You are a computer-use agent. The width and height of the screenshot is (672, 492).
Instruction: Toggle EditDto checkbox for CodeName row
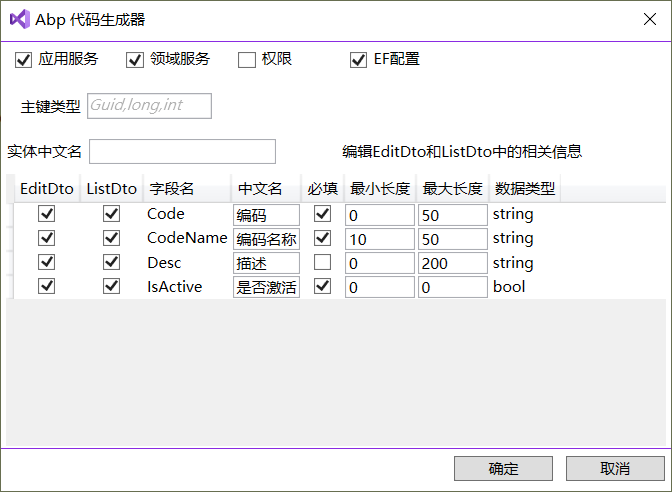pos(46,238)
